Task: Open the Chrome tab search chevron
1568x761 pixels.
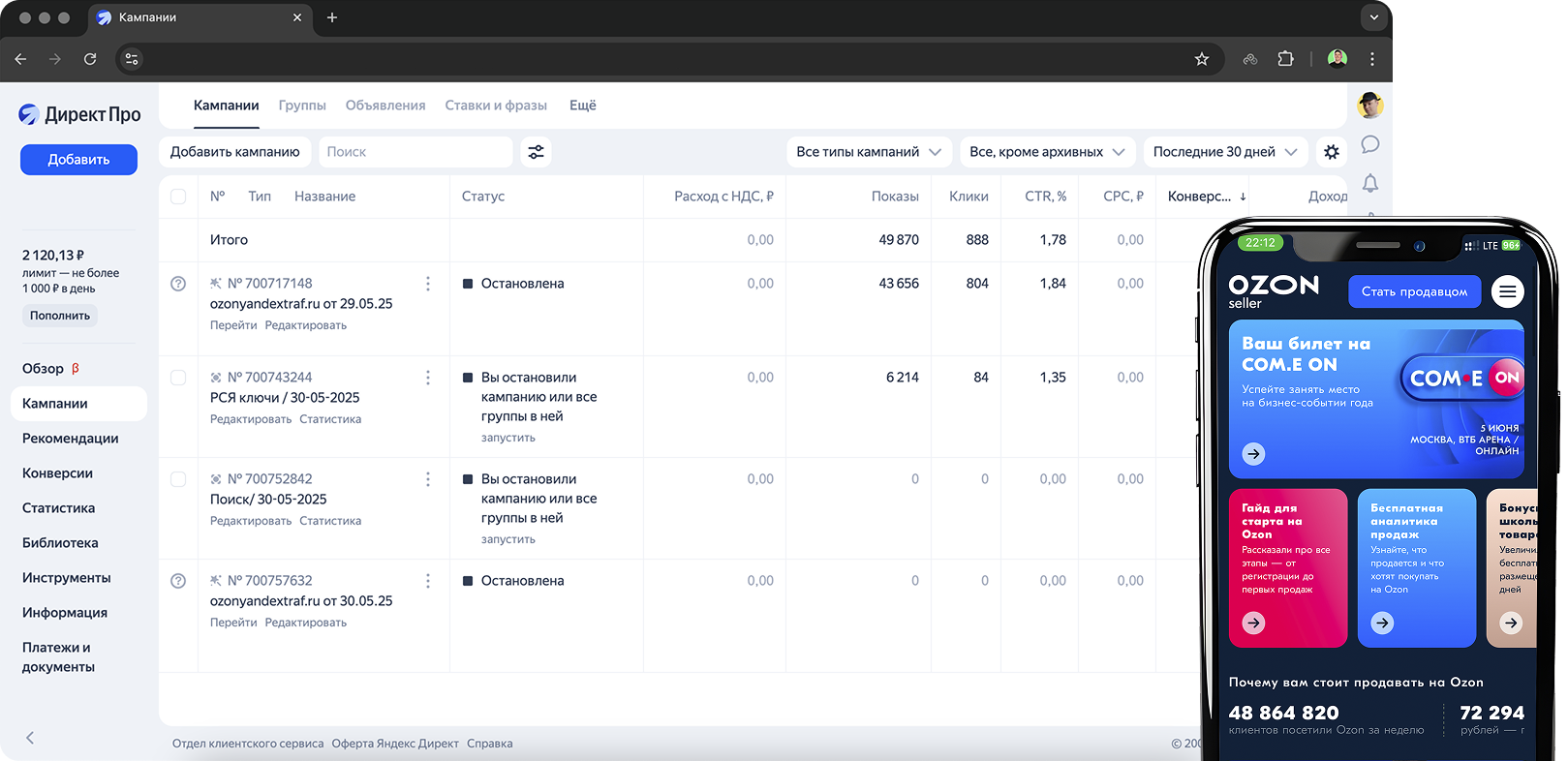Action: click(x=1373, y=17)
